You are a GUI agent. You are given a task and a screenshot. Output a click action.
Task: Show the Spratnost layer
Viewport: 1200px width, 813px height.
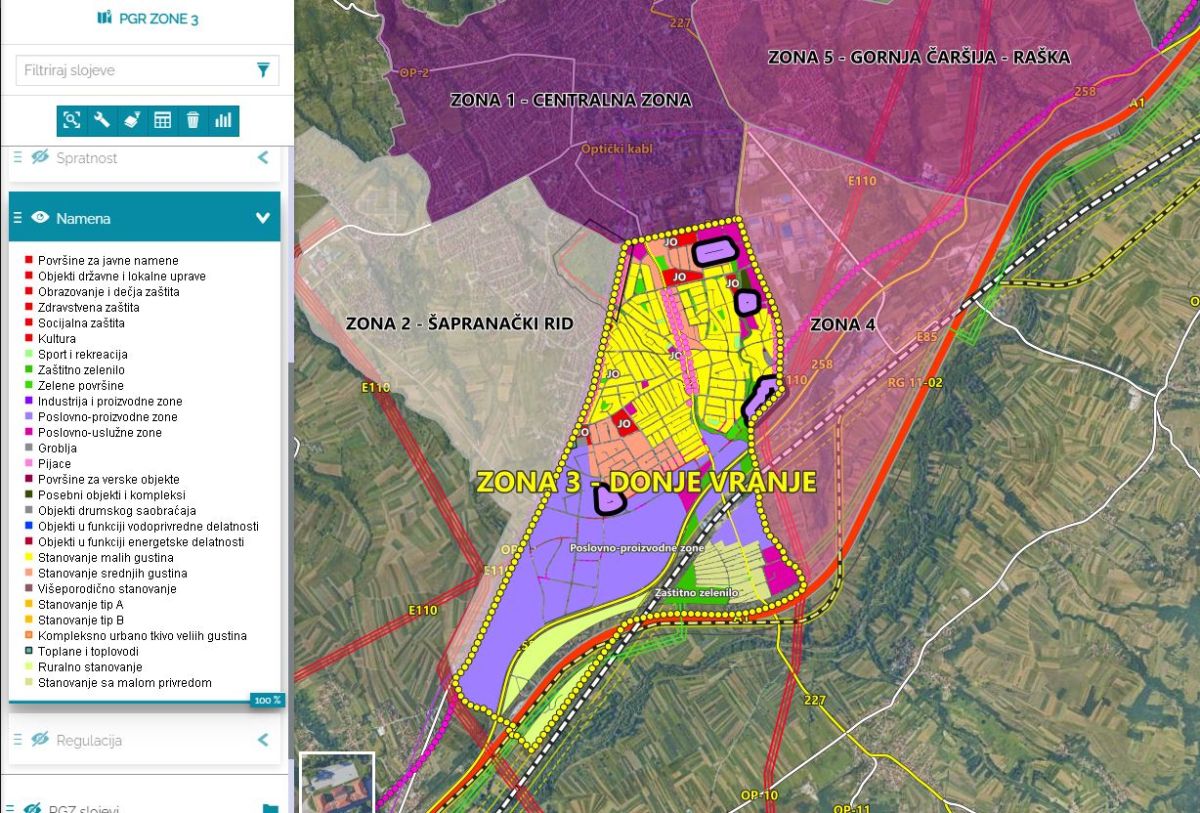40,157
